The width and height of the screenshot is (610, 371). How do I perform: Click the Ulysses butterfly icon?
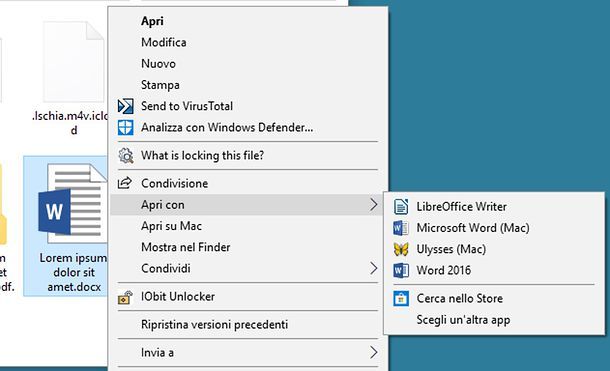(x=401, y=249)
